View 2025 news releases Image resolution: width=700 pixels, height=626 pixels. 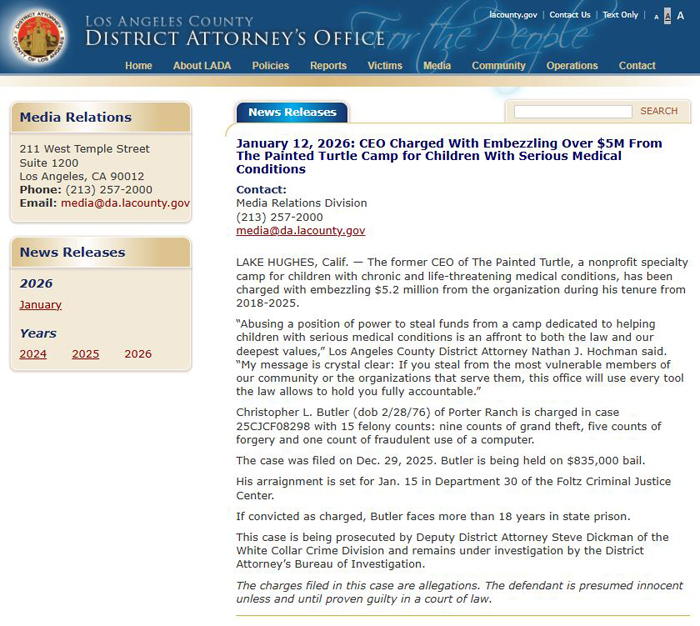click(85, 354)
